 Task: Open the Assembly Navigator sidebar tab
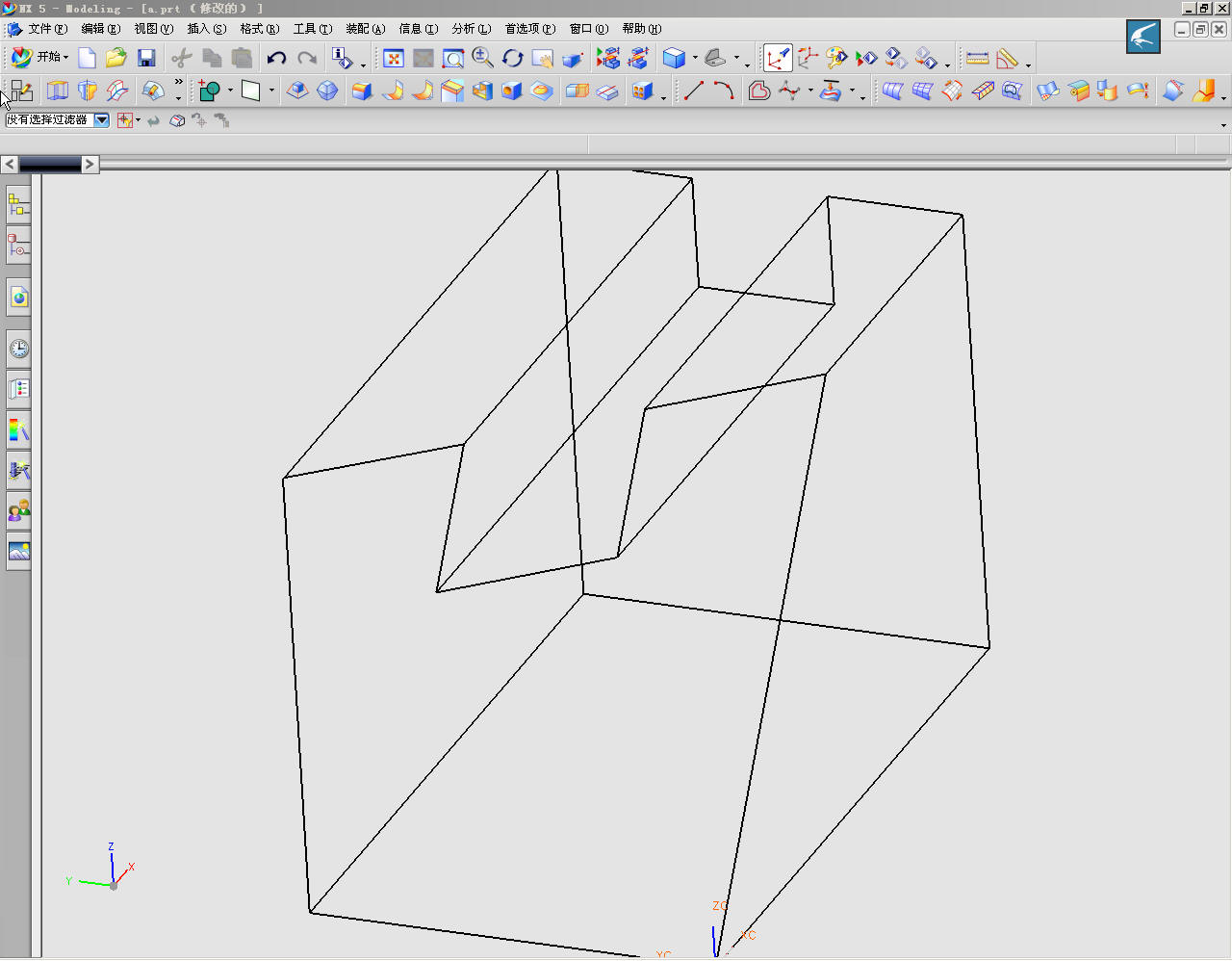tap(18, 205)
